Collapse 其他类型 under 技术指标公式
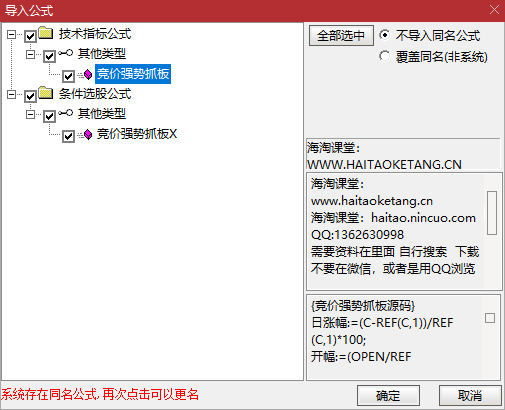505x410 pixels. point(30,54)
